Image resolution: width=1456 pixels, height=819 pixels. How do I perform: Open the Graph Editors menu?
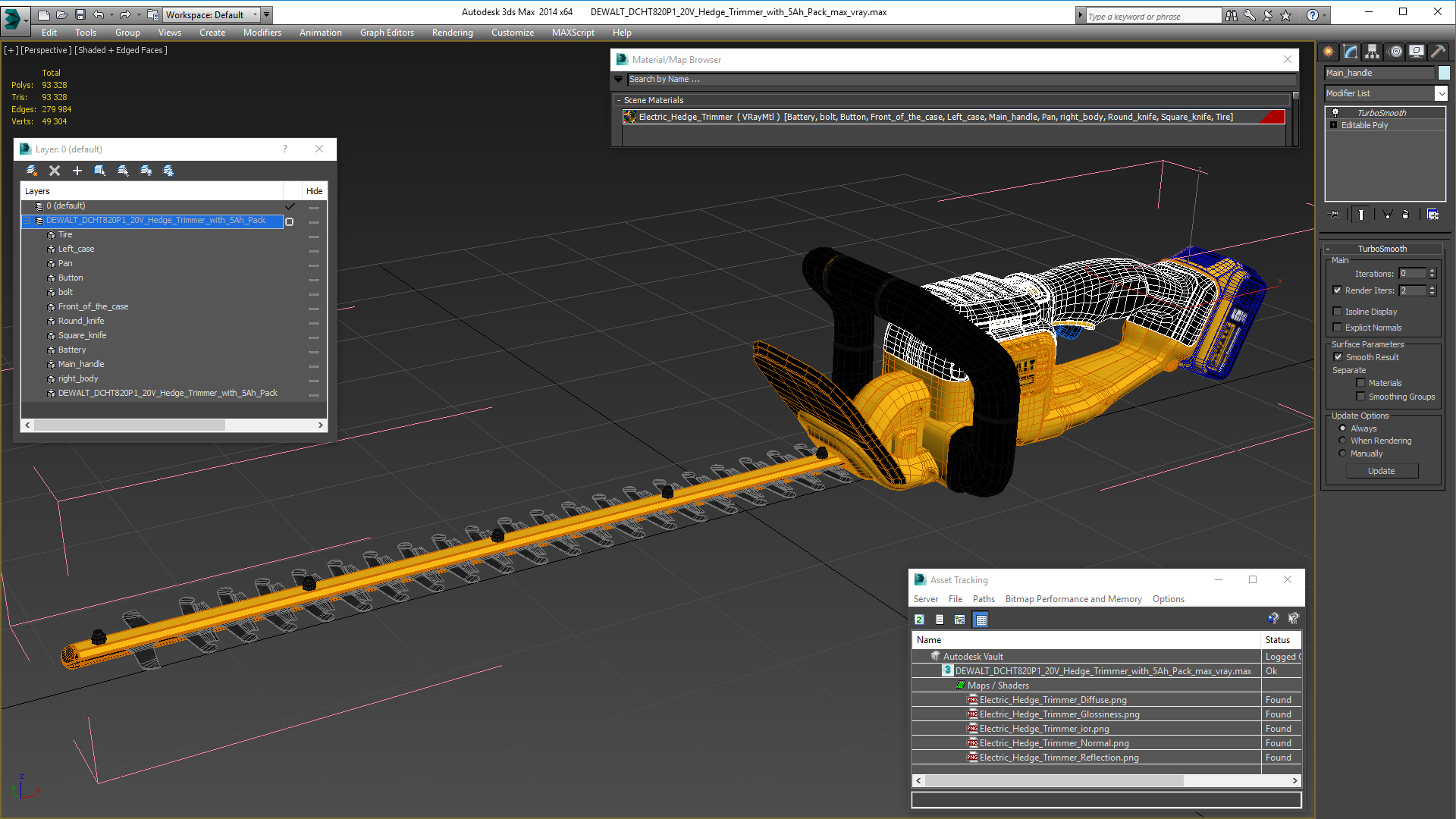tap(387, 33)
